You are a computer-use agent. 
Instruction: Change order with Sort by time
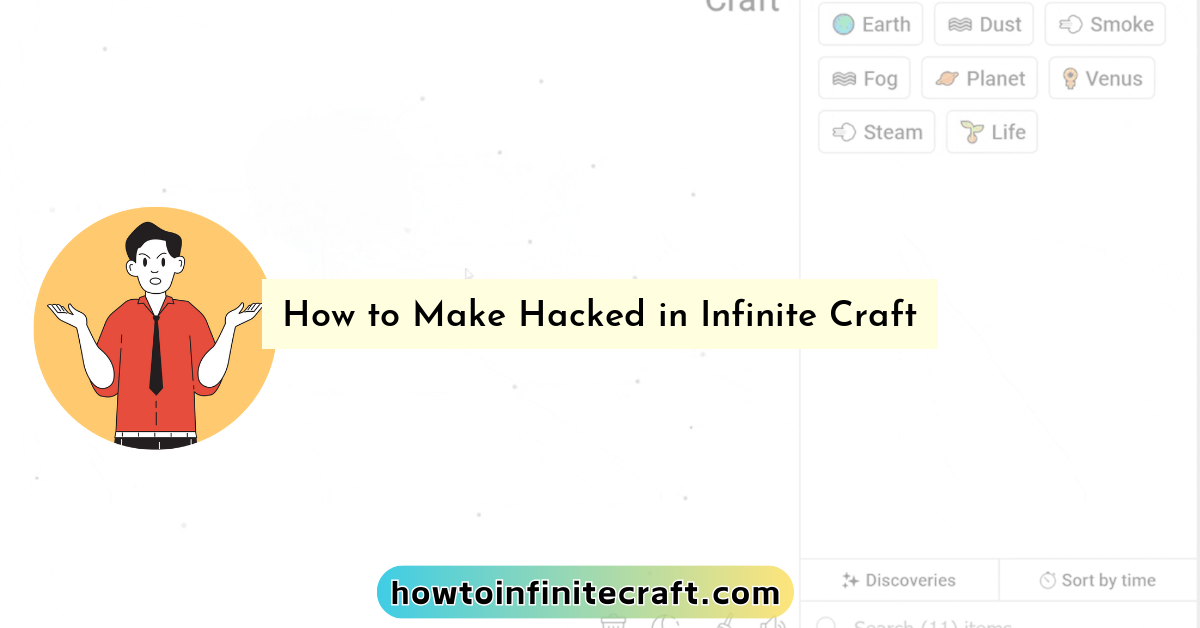(x=1098, y=580)
